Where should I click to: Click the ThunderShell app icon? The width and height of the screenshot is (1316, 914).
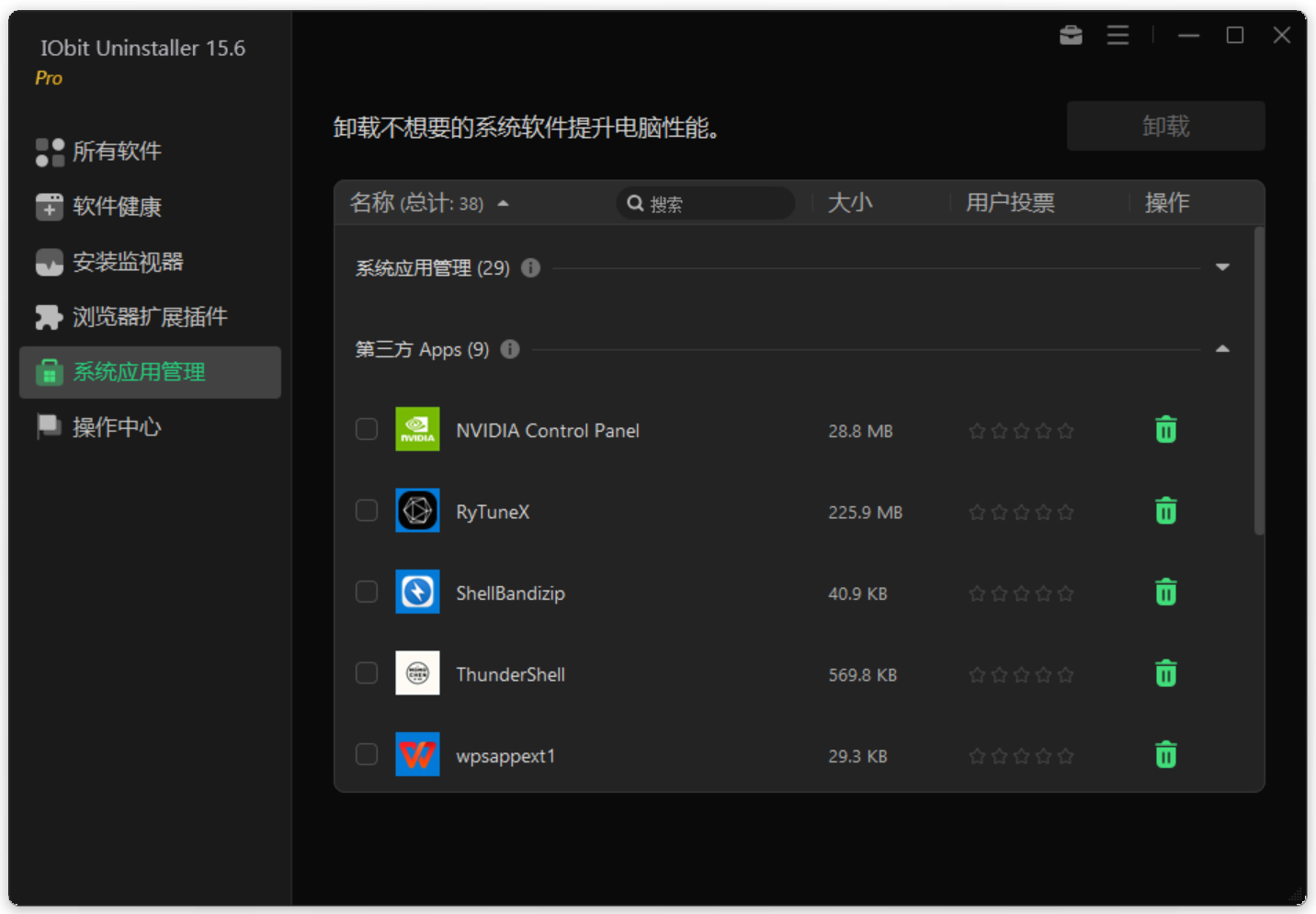(417, 673)
